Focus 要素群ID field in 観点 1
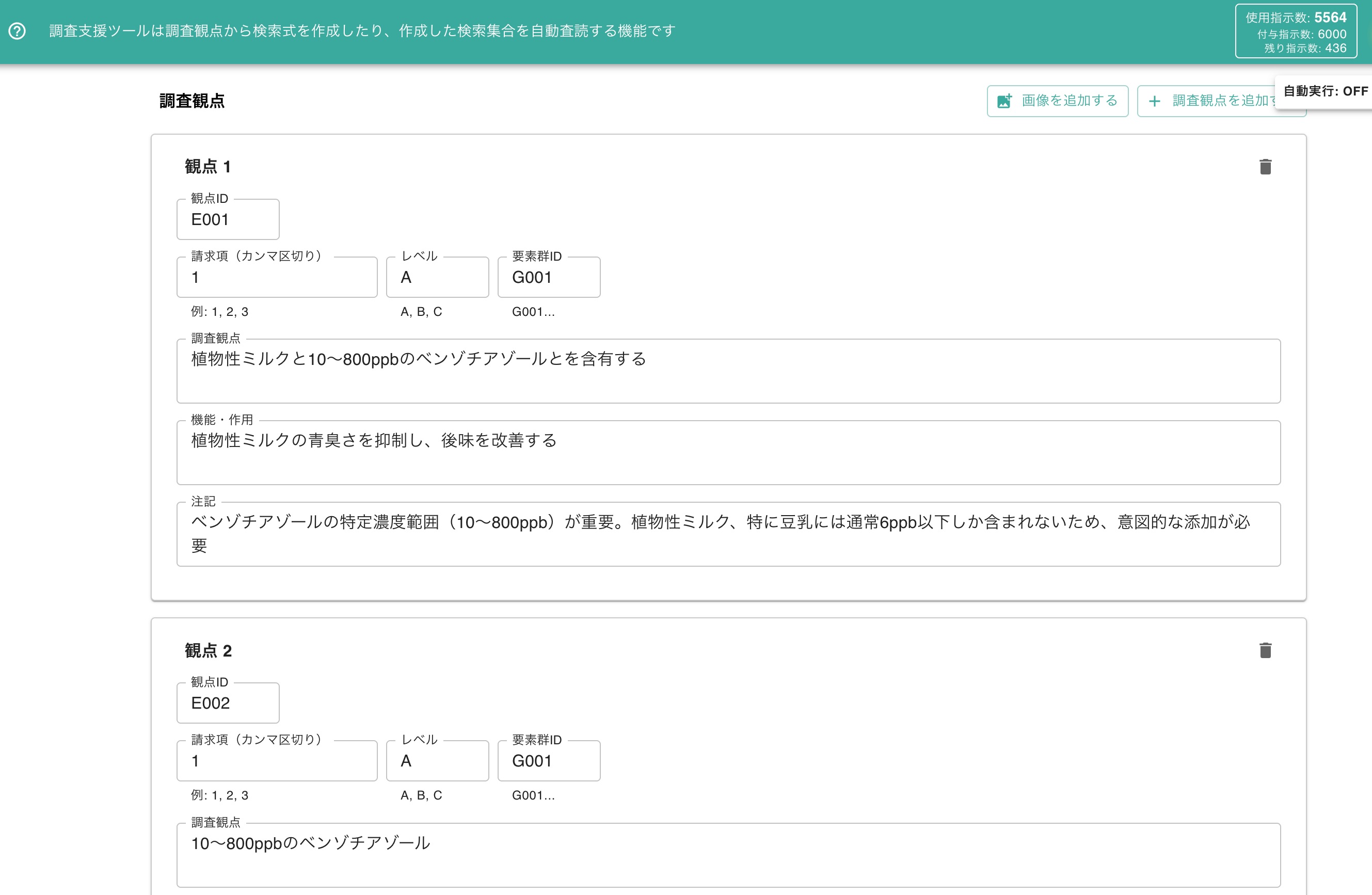 [549, 277]
